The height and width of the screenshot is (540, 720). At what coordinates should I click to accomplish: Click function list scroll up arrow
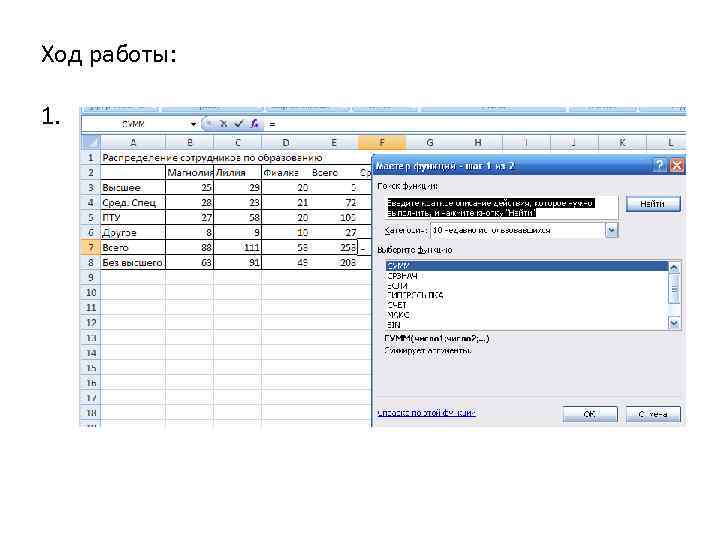(x=674, y=267)
